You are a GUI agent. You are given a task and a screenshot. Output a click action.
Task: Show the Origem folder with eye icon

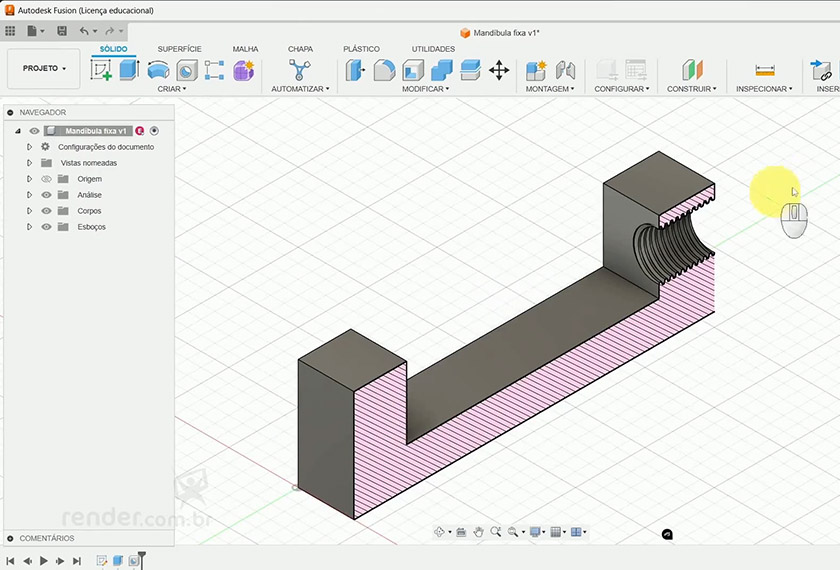(x=46, y=179)
